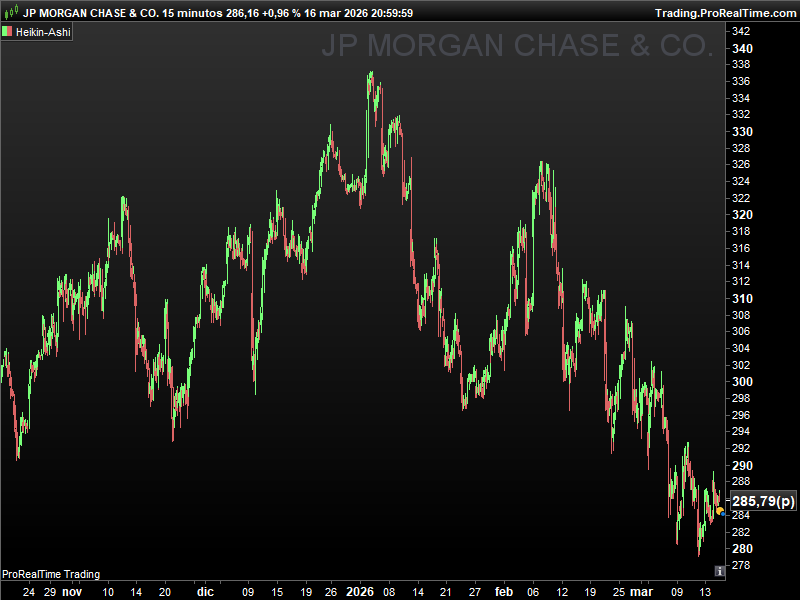Click the 320 price axis label
This screenshot has width=800, height=600.
click(742, 215)
